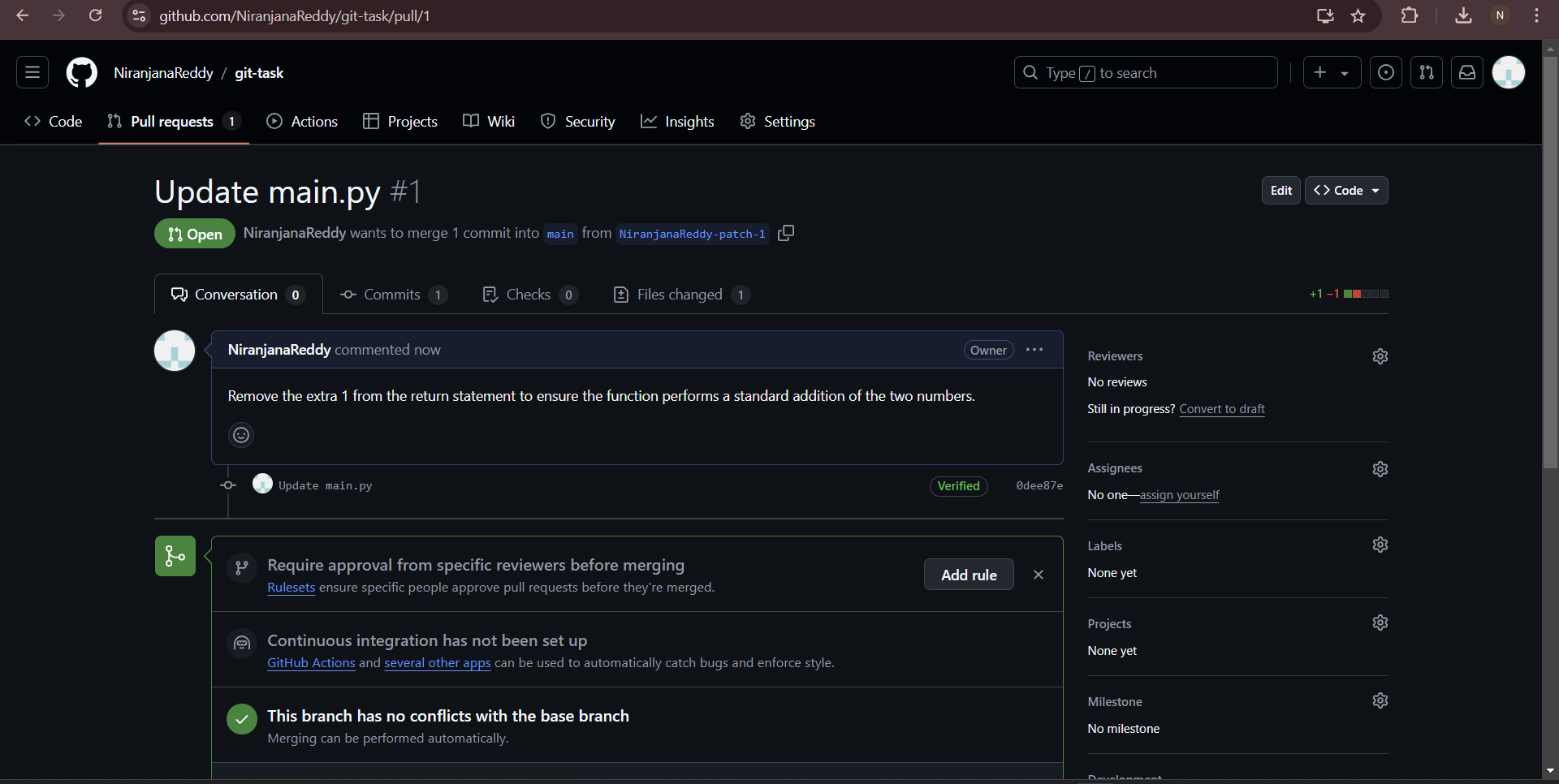Open browser extensions puzzle icon
Screen dimensions: 1559x784
[1410, 15]
